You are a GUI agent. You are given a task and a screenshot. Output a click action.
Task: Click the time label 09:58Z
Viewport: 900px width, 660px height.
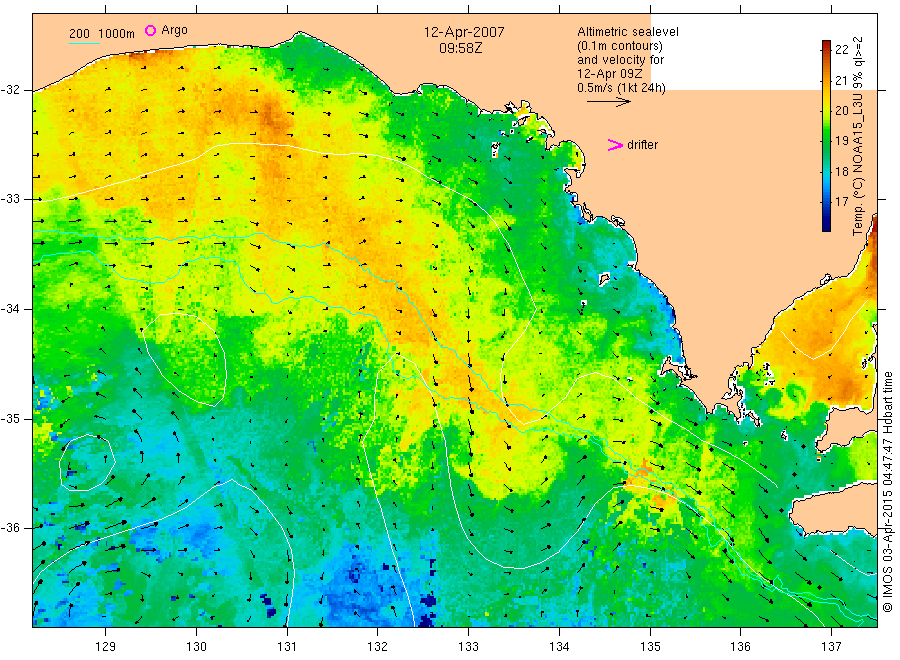click(x=461, y=48)
